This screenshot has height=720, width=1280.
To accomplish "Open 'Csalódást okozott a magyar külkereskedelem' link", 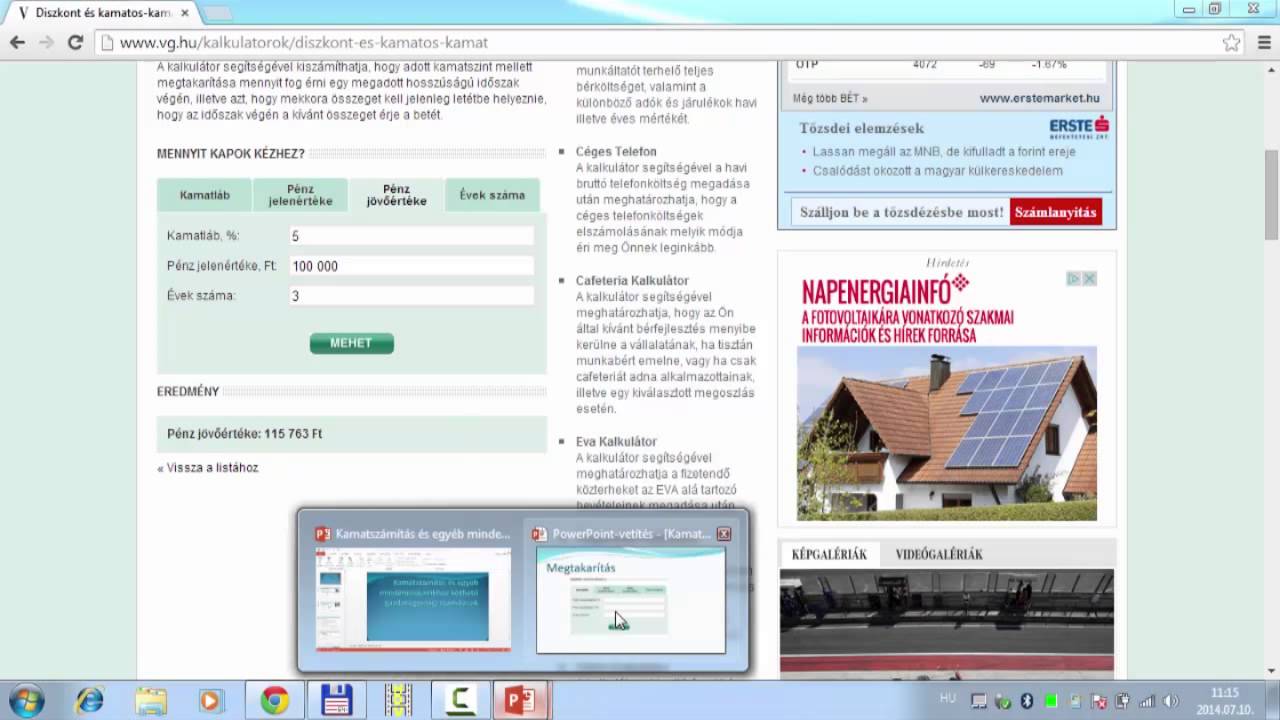I will (938, 171).
